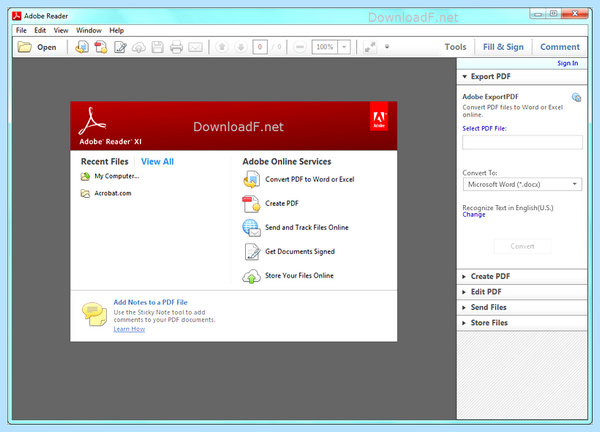The height and width of the screenshot is (432, 600).
Task: Switch to the Comment pane tab
Action: [560, 47]
